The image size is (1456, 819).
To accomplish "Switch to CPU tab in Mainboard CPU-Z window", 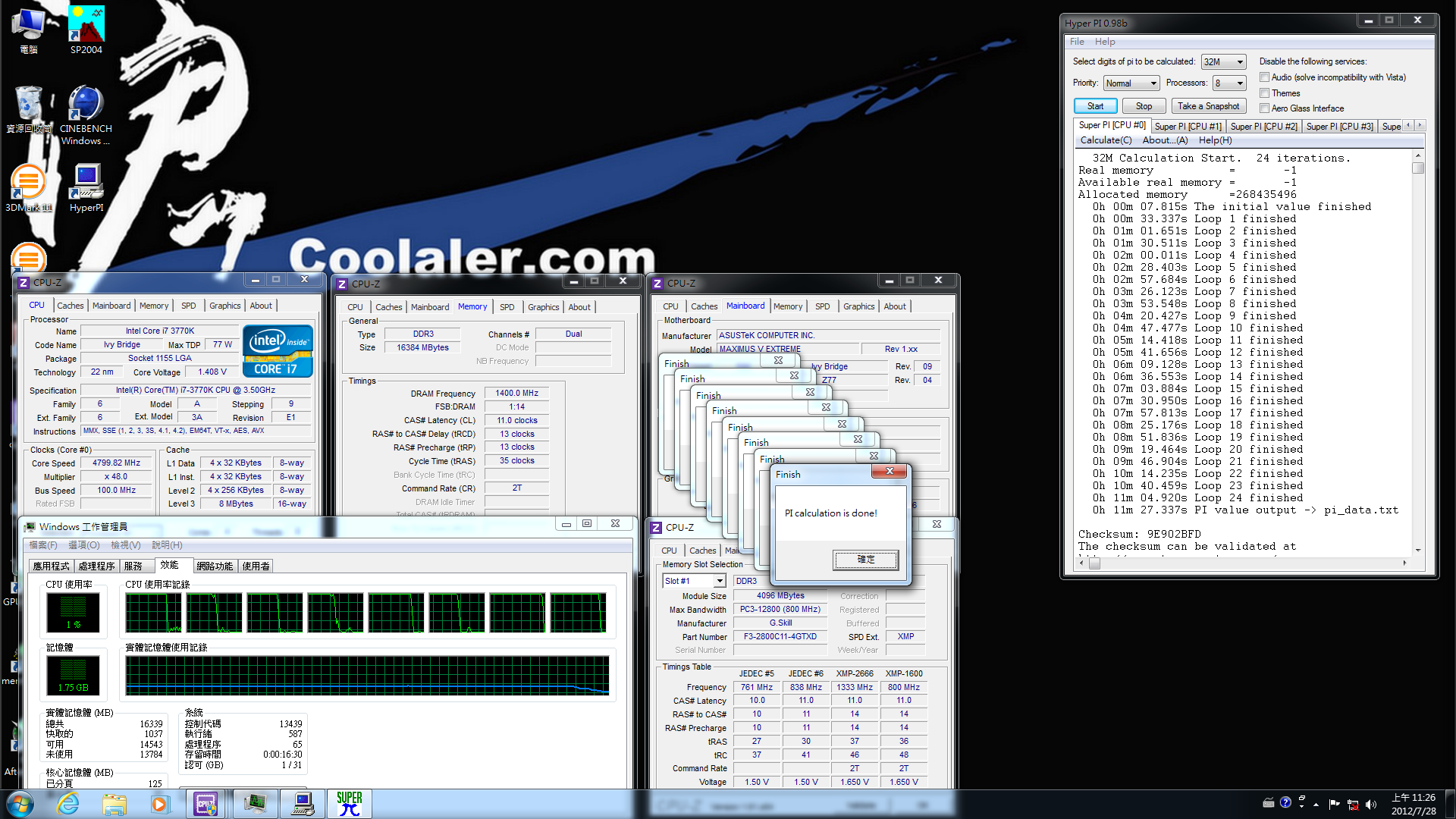I will (670, 306).
